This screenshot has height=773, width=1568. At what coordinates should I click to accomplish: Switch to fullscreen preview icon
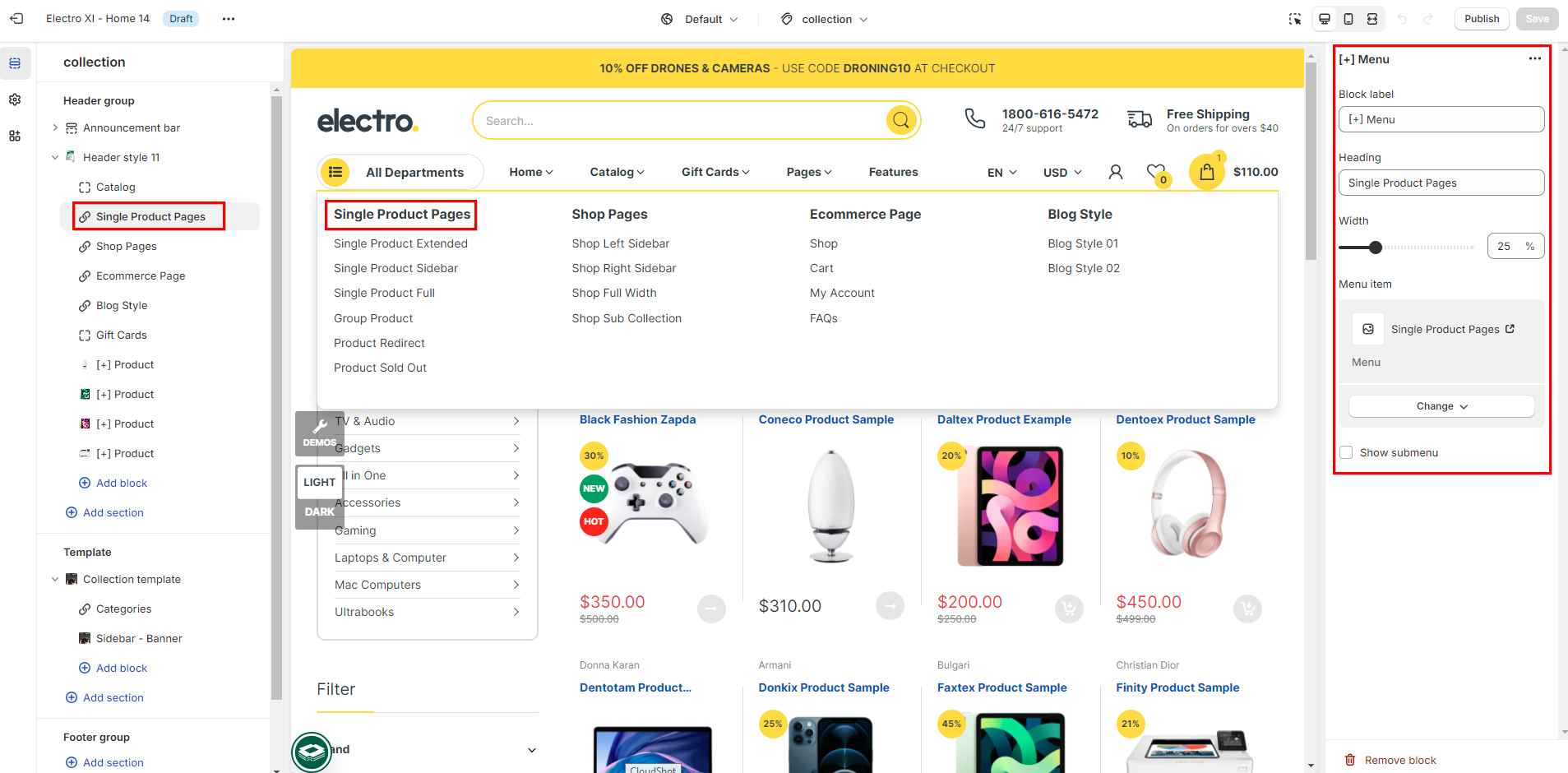[x=1372, y=19]
